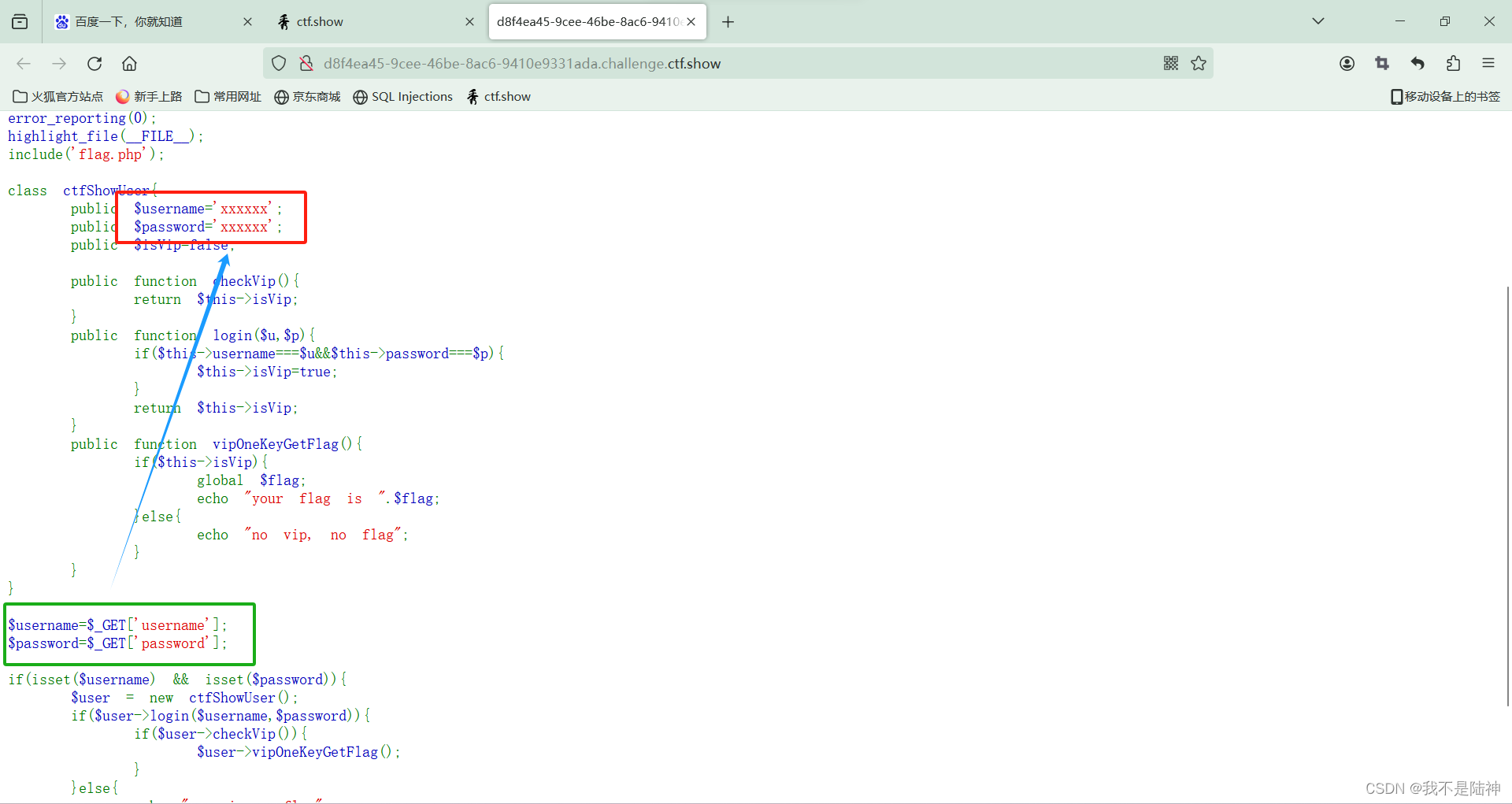This screenshot has height=804, width=1512.
Task: Open the extensions puzzle icon
Action: click(x=1453, y=63)
